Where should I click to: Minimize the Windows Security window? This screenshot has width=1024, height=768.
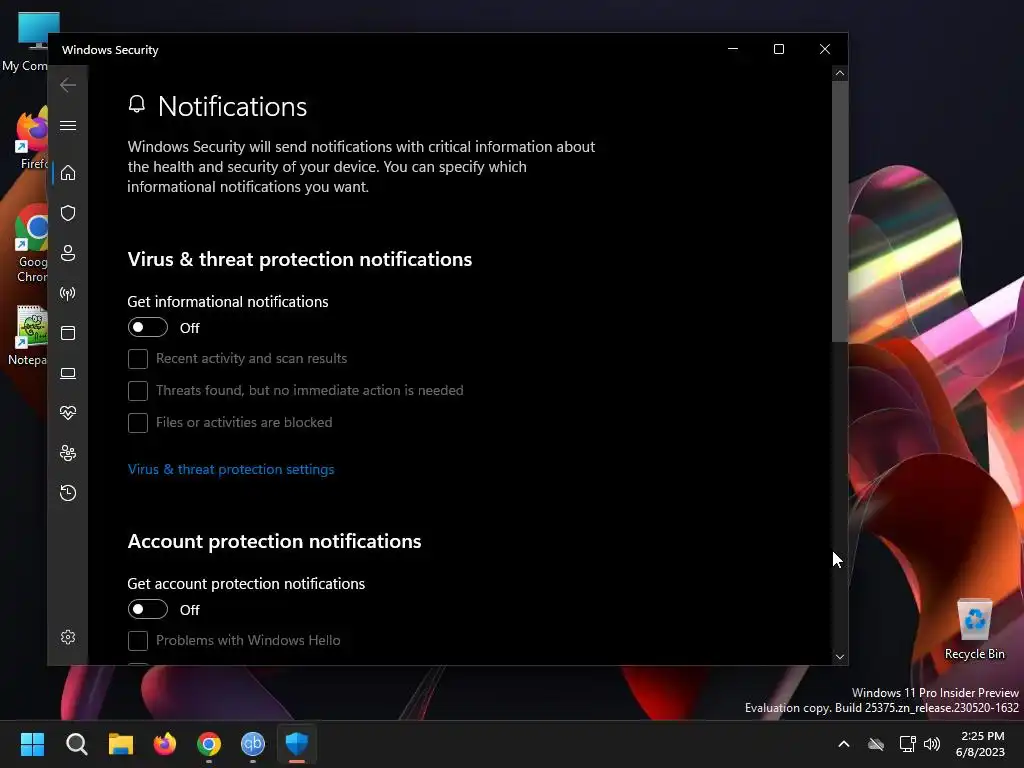click(x=733, y=49)
